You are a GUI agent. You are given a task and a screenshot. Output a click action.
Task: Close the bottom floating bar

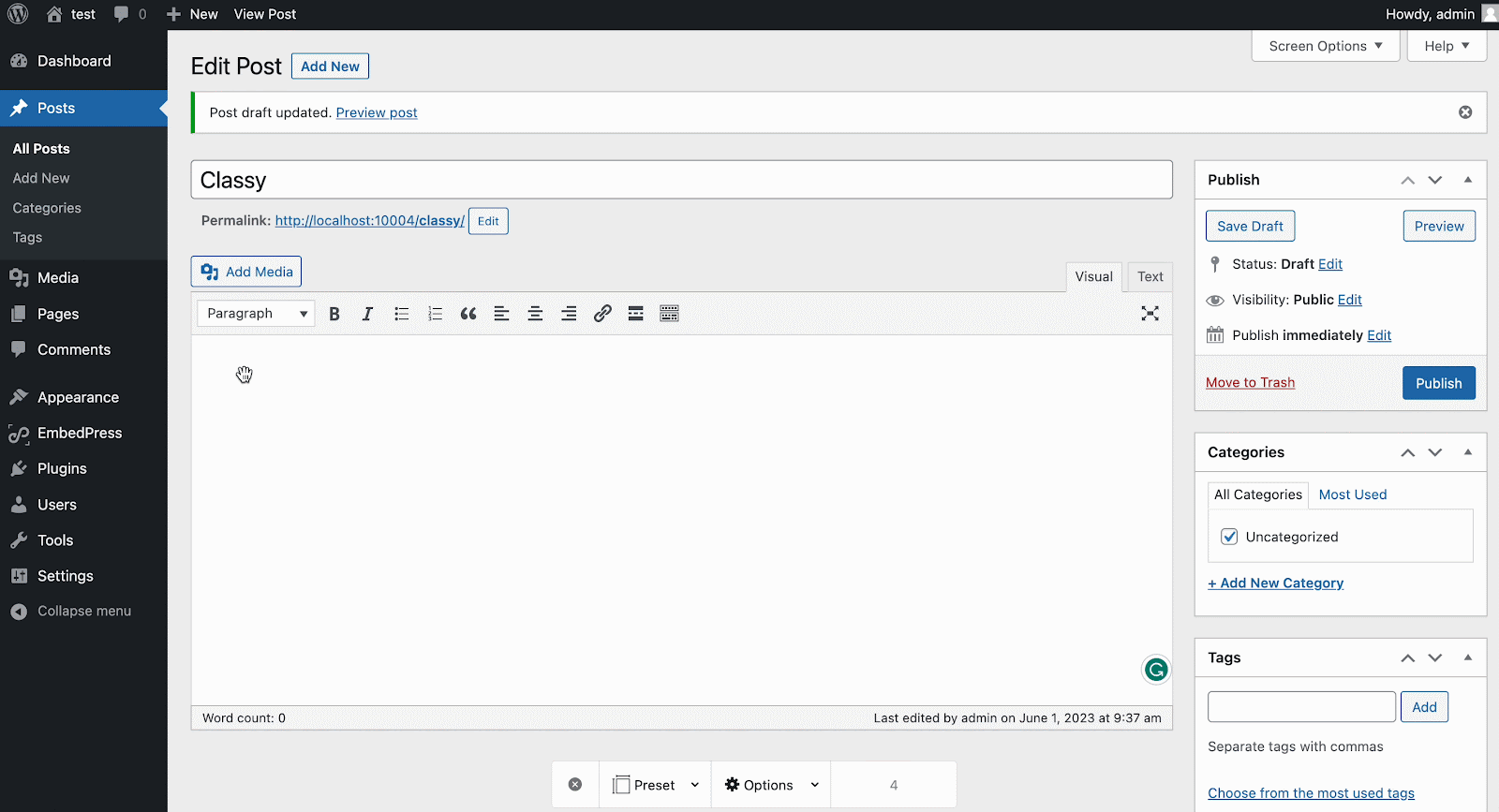(x=575, y=785)
